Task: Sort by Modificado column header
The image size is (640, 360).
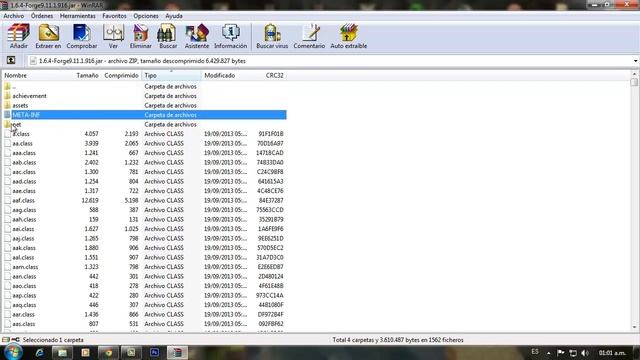Action: pyautogui.click(x=220, y=76)
